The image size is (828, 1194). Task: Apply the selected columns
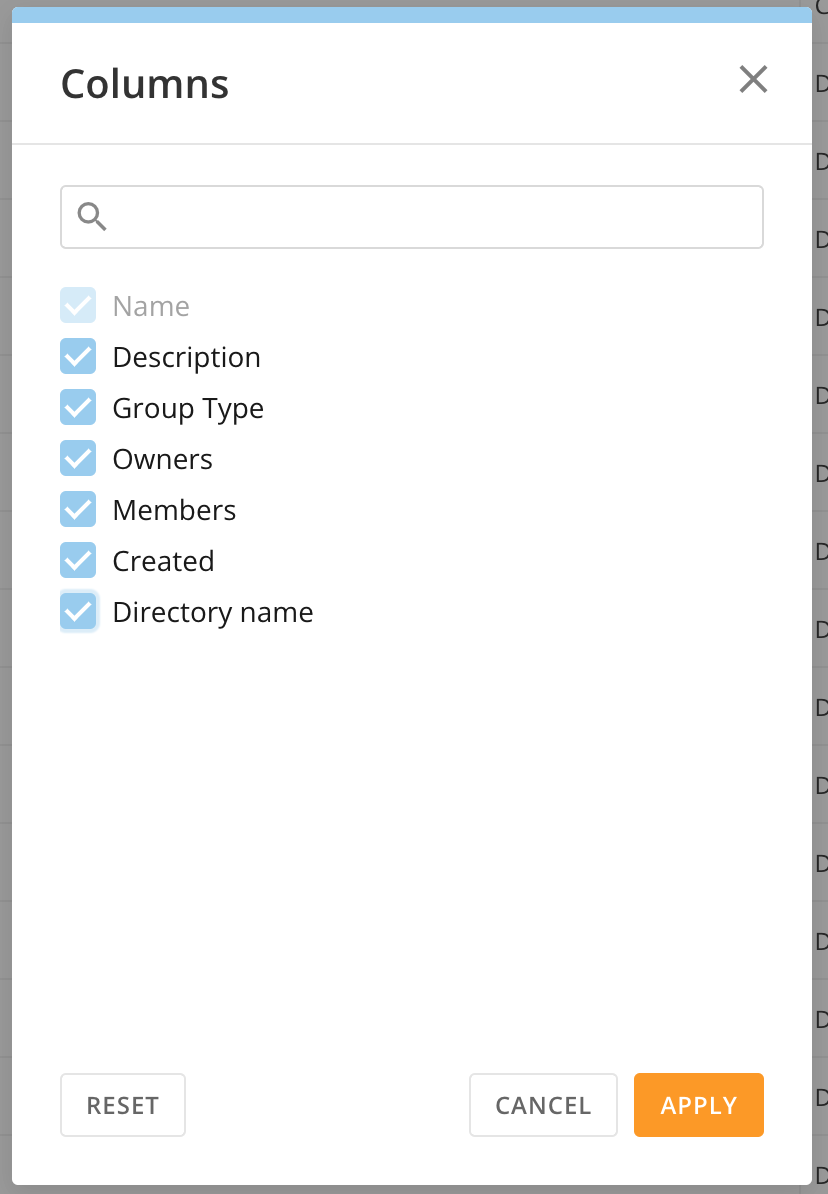point(698,1105)
